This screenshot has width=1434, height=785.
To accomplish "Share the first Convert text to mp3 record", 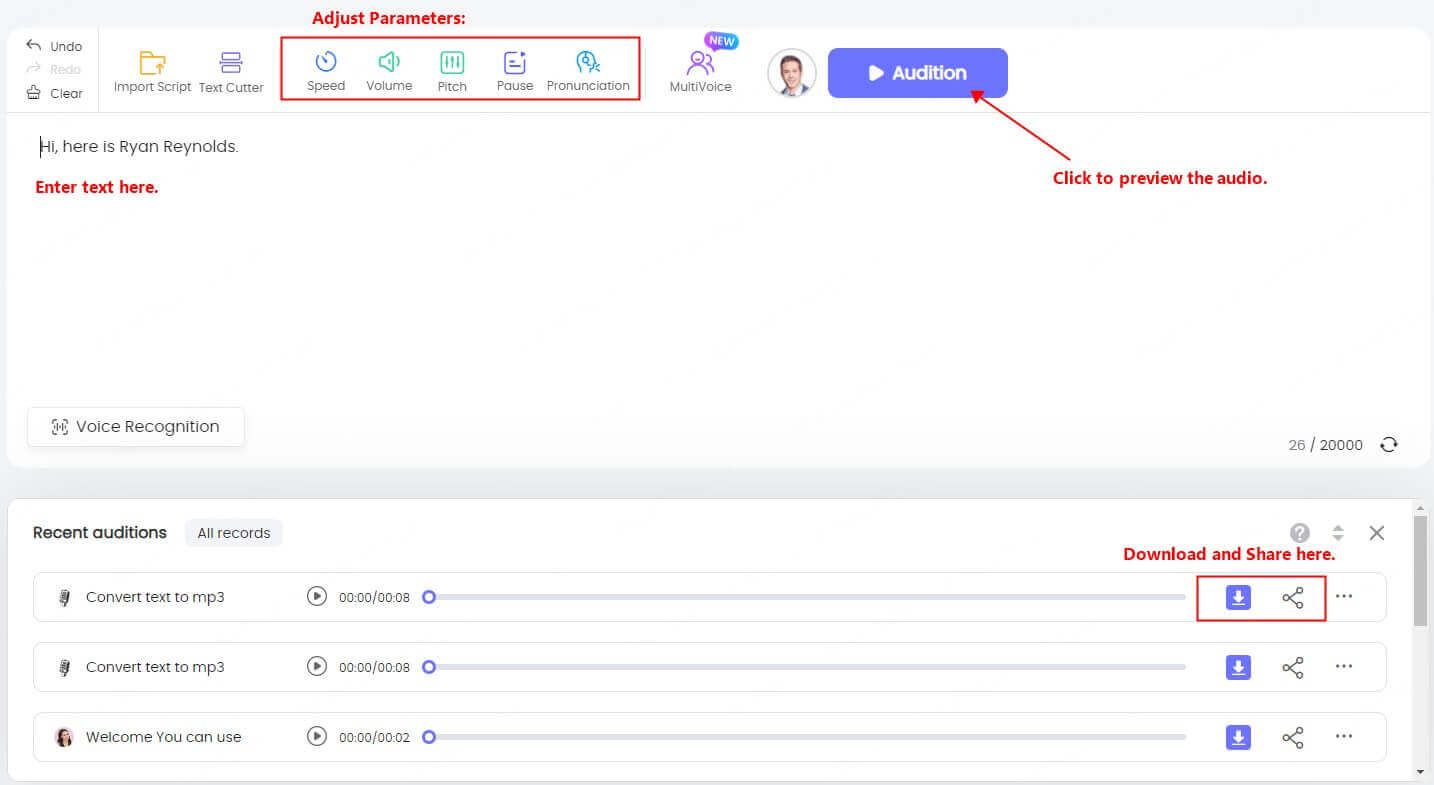I will click(1293, 597).
